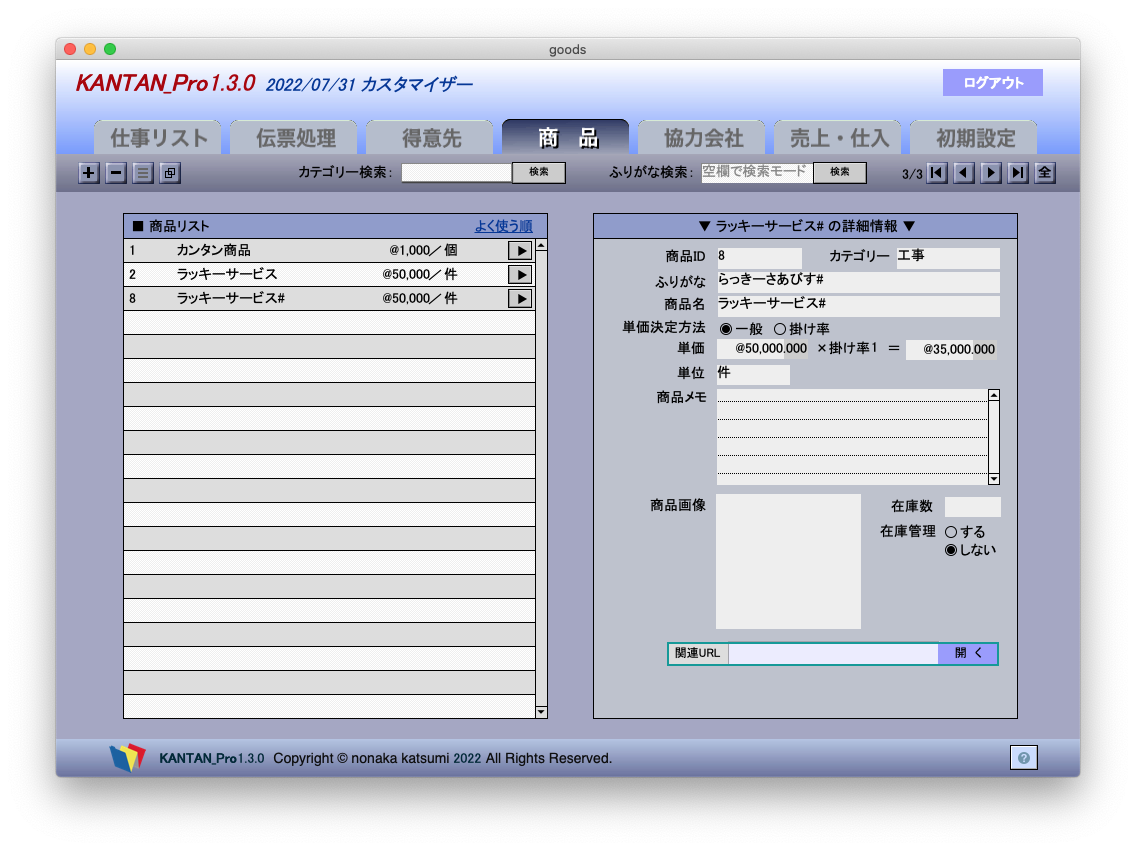Select カンタン商品 row name

coord(214,251)
